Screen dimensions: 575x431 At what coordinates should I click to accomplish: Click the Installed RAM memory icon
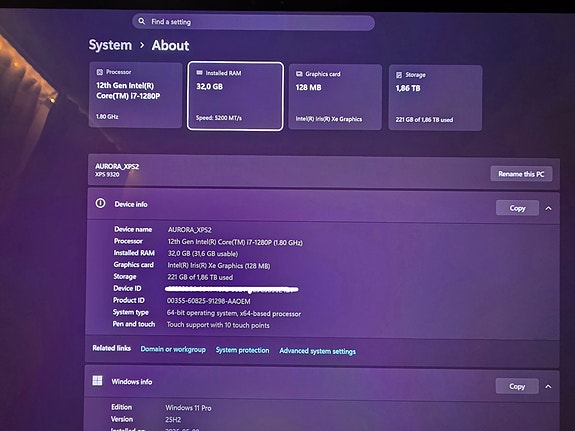[199, 73]
